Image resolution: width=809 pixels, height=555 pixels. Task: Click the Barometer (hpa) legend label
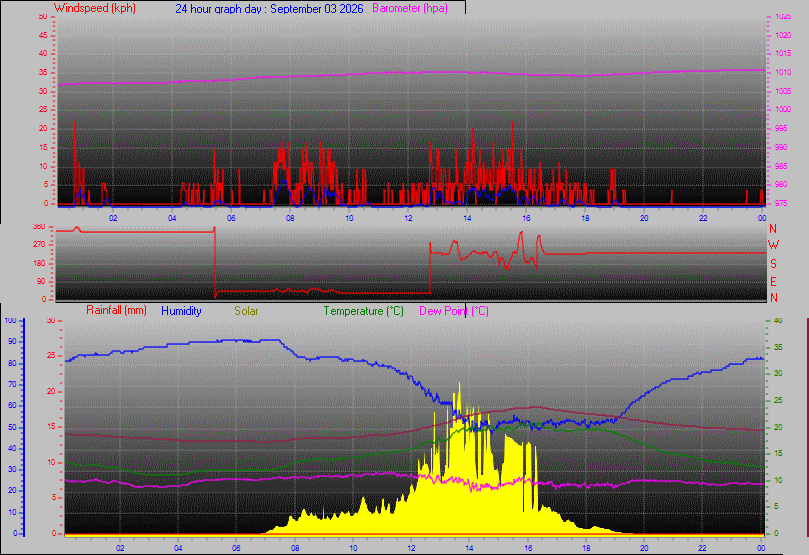pos(410,8)
